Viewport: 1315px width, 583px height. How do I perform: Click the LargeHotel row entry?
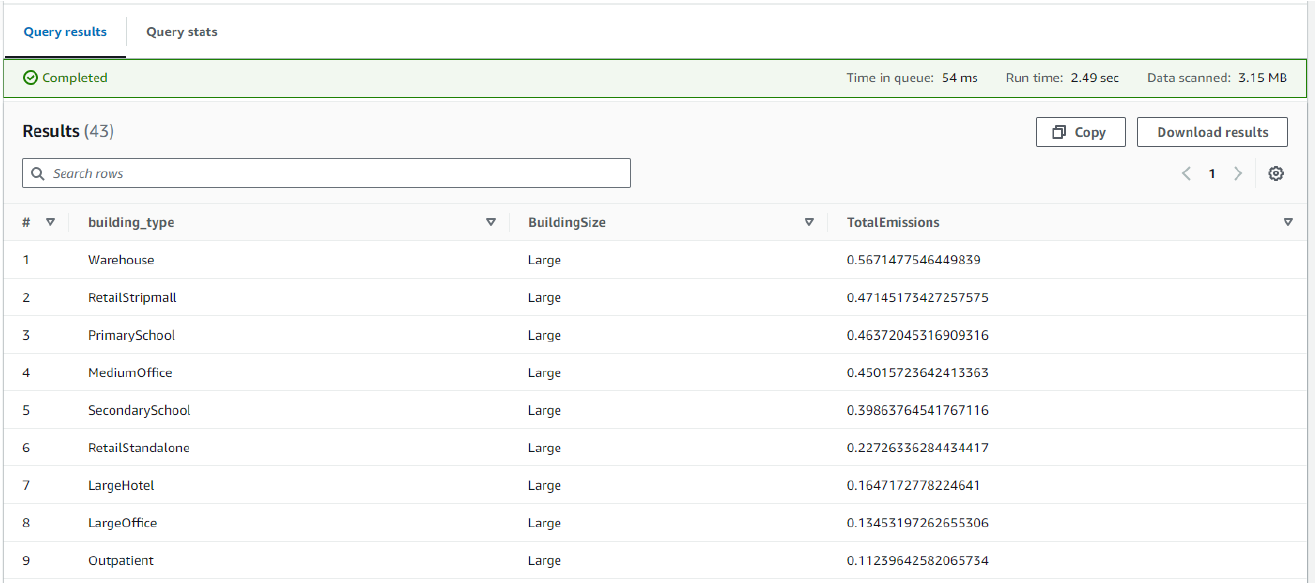pyautogui.click(x=121, y=486)
